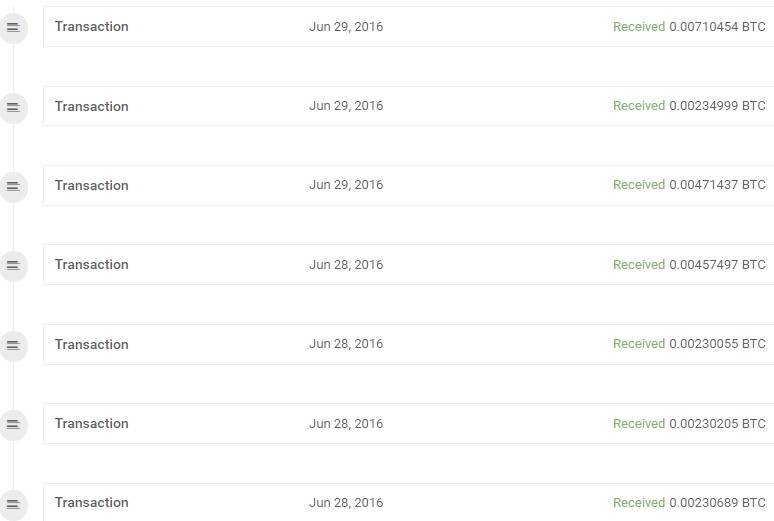Click the list icon beside the 0.00234999 BTC transaction
Image resolution: width=774 pixels, height=521 pixels.
tap(13, 108)
